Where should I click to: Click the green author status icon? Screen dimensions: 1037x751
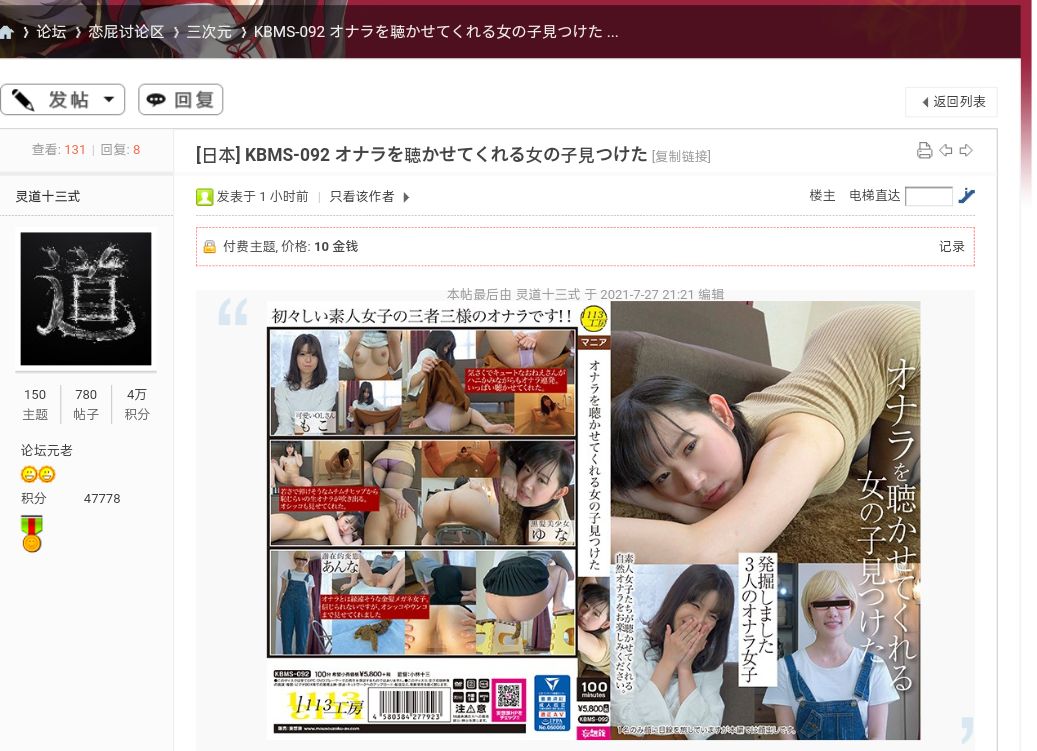point(204,197)
